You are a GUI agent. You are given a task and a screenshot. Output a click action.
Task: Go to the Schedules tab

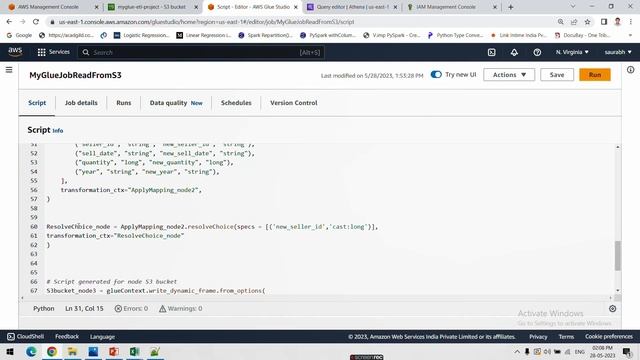coord(236,103)
